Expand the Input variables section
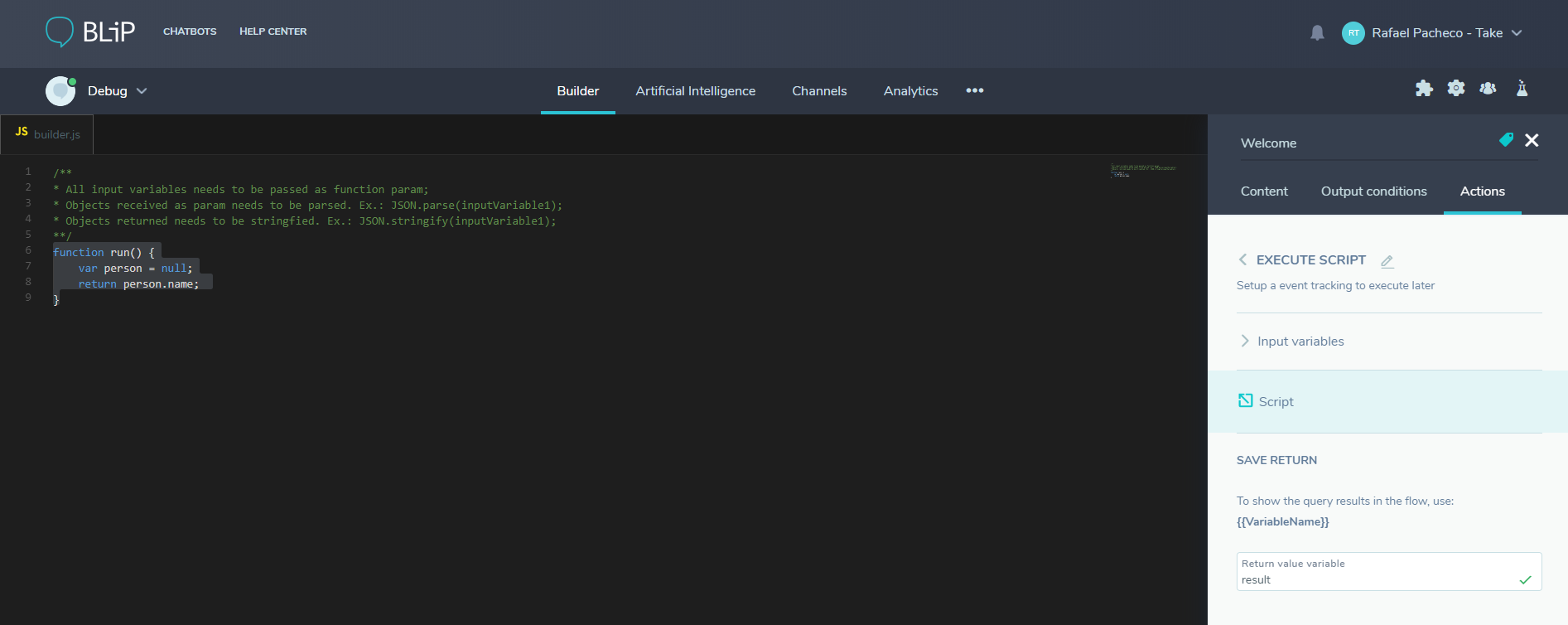Viewport: 1568px width, 625px height. tap(1300, 342)
